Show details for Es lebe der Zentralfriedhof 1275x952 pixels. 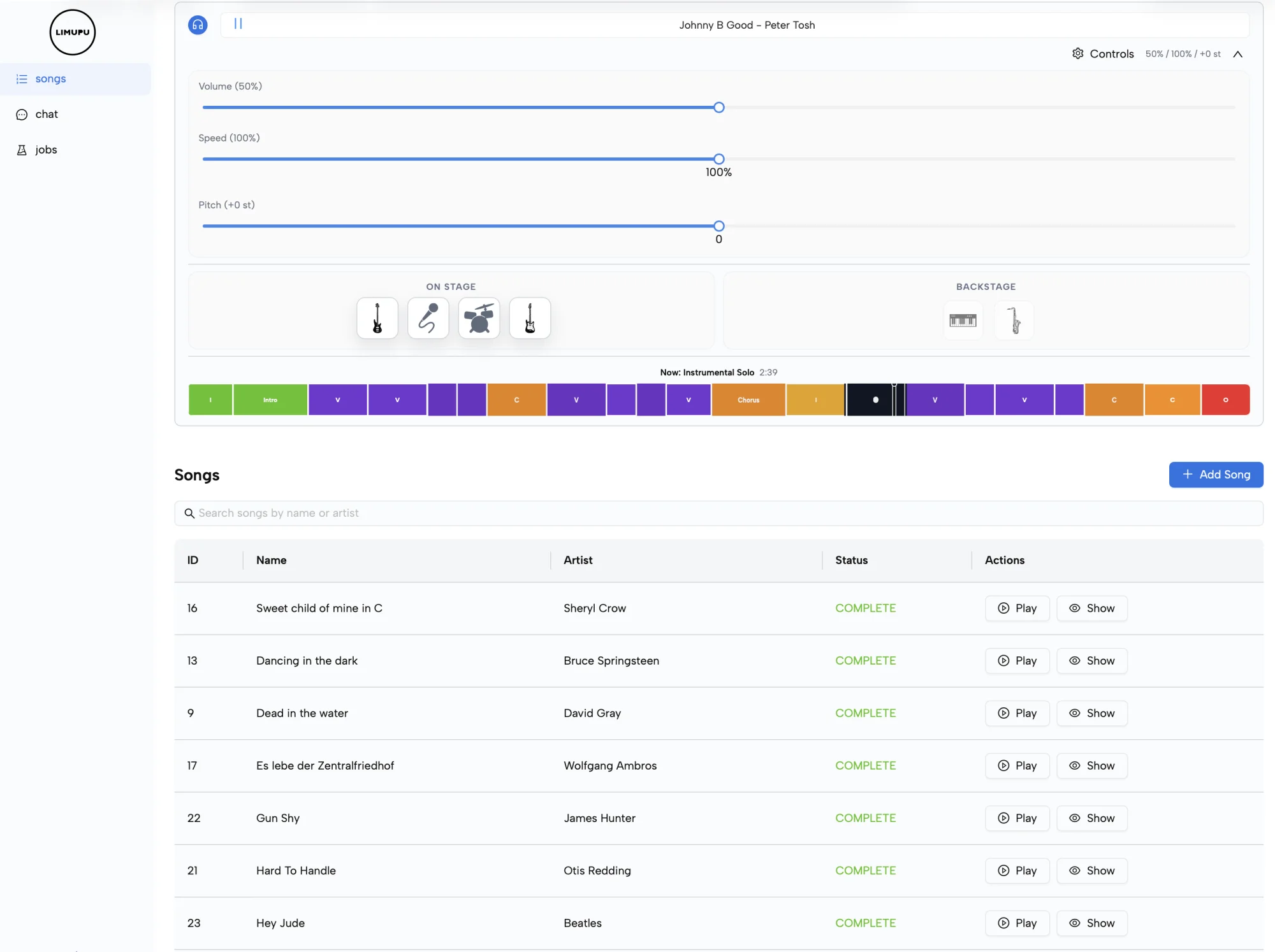click(x=1091, y=766)
